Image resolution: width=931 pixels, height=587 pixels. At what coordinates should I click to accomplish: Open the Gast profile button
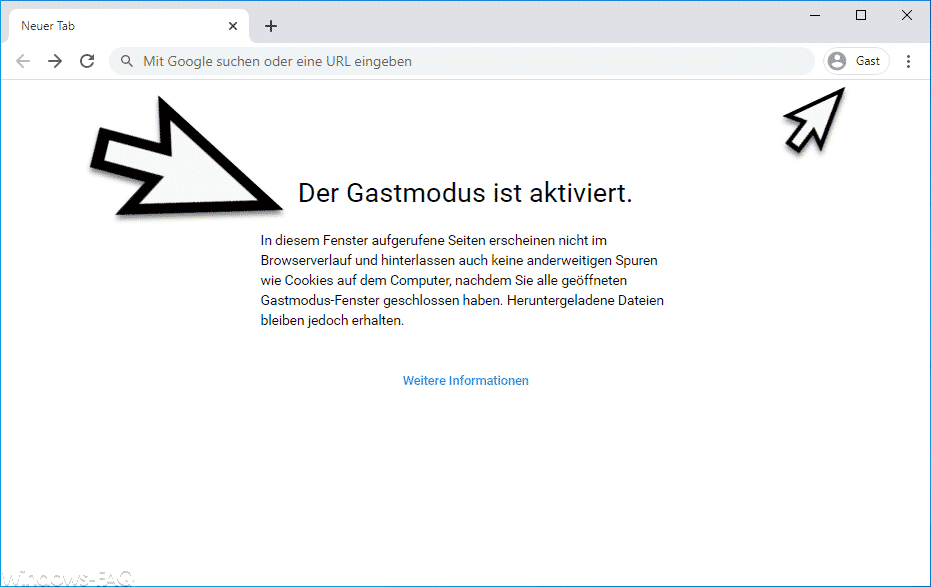coord(856,61)
